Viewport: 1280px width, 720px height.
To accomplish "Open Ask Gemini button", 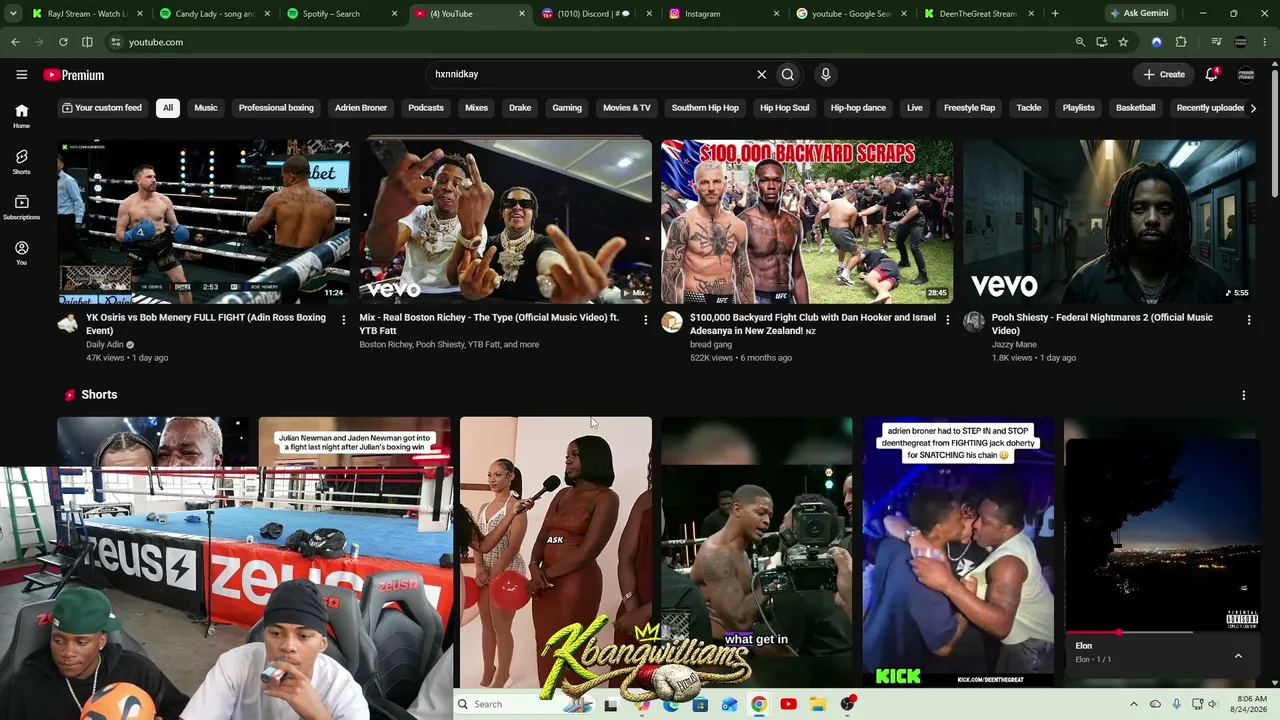I will (1139, 13).
